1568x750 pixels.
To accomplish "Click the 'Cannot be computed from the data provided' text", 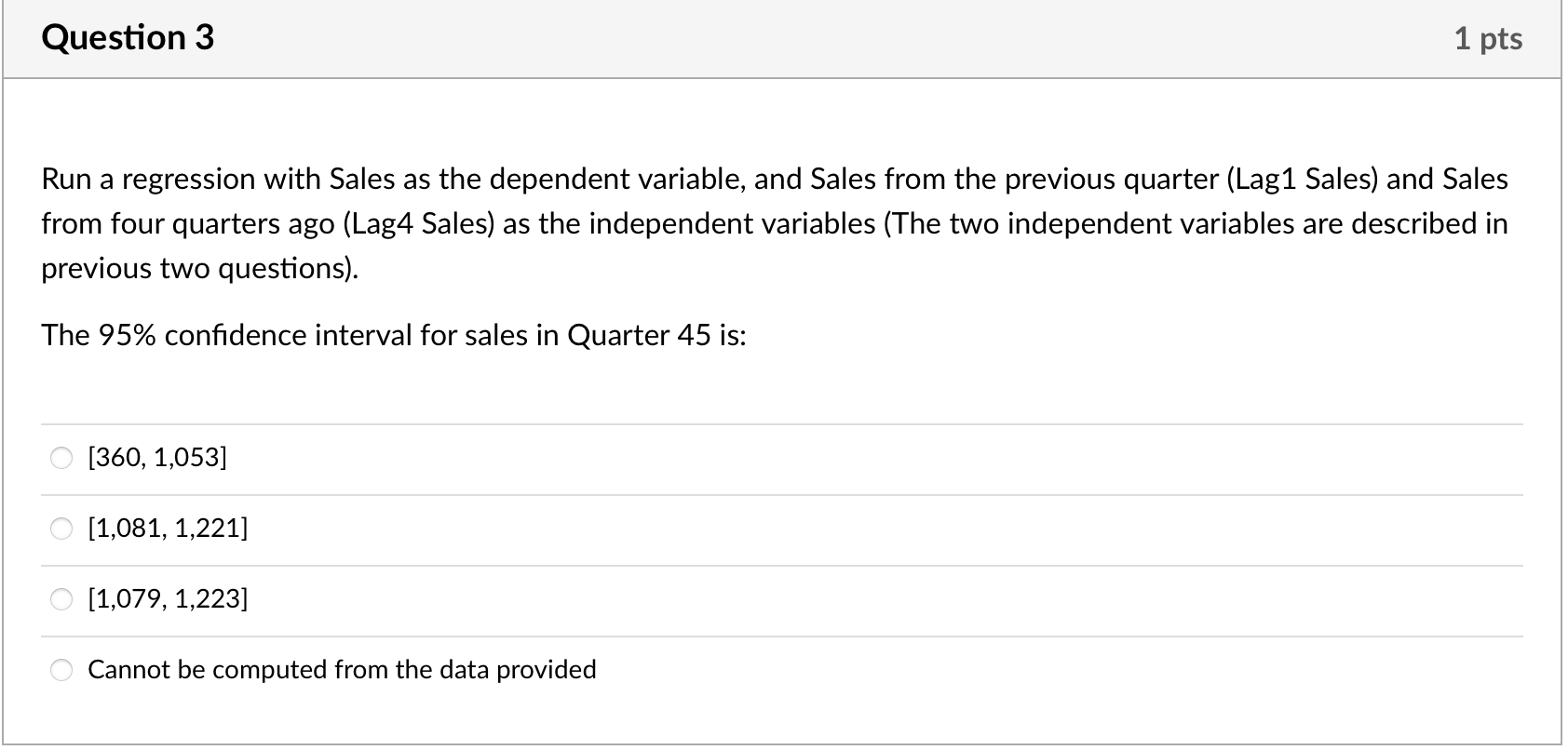I will 342,670.
